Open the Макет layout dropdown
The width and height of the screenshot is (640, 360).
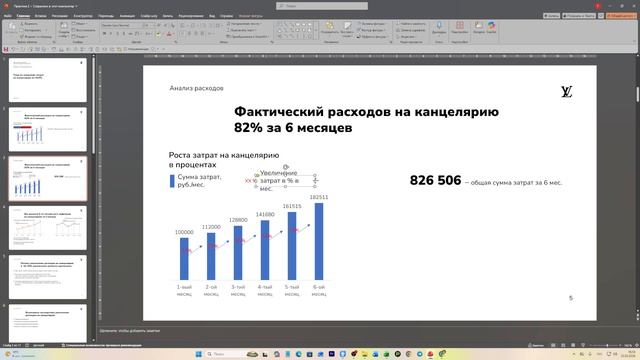point(80,24)
